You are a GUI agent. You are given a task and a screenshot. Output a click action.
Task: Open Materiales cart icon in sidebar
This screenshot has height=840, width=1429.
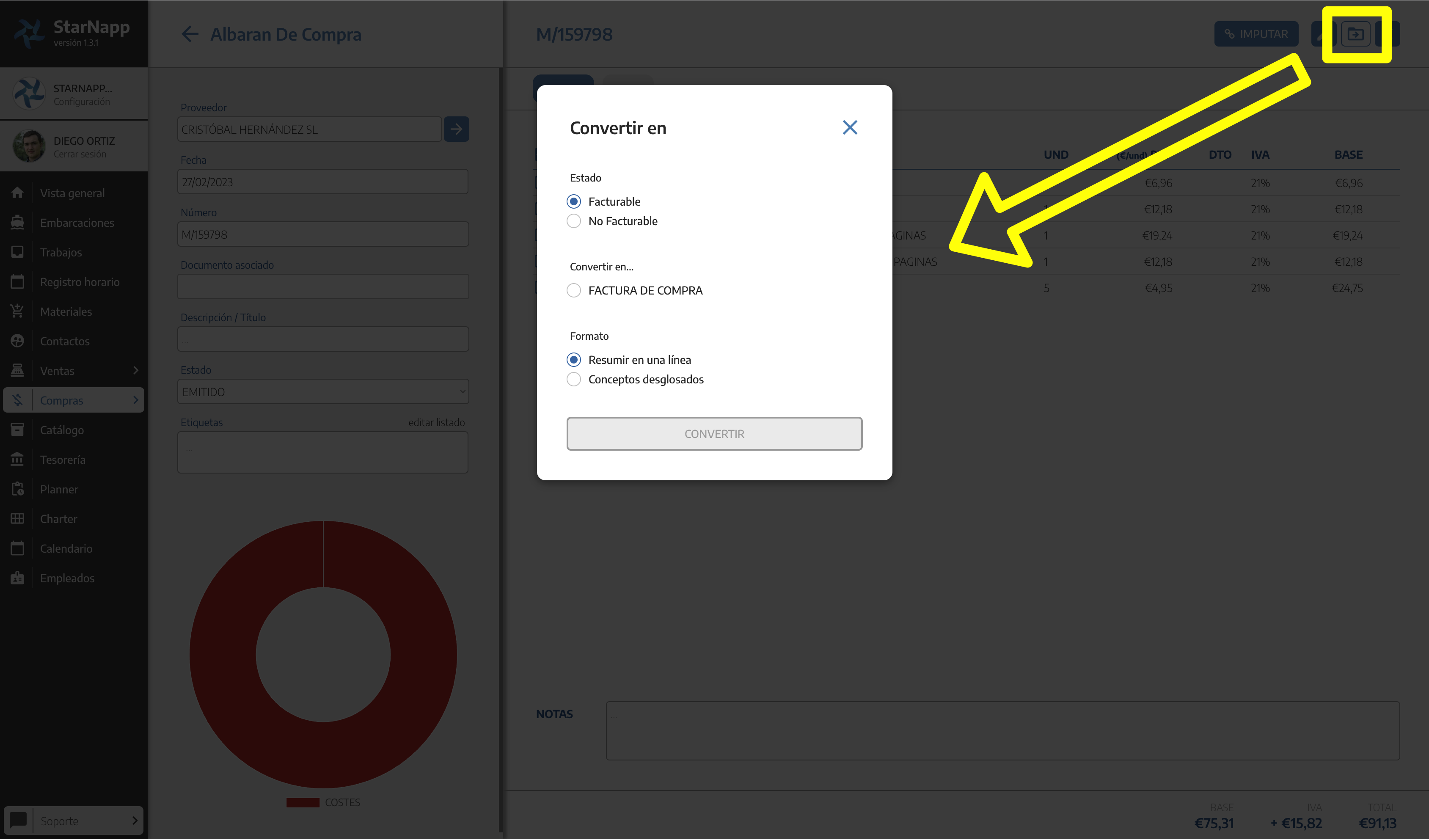click(18, 311)
